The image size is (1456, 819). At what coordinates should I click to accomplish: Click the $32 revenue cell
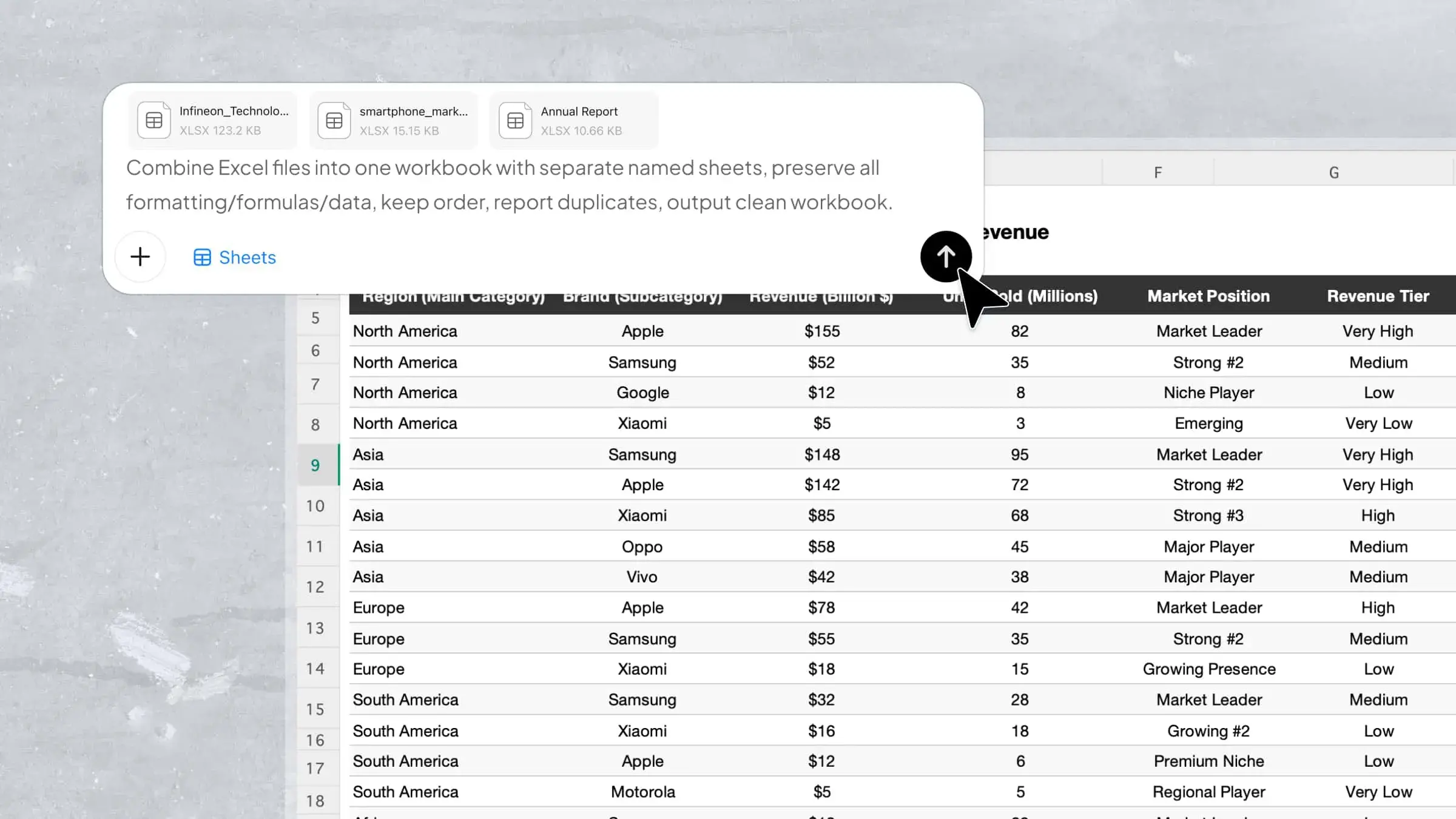point(822,699)
